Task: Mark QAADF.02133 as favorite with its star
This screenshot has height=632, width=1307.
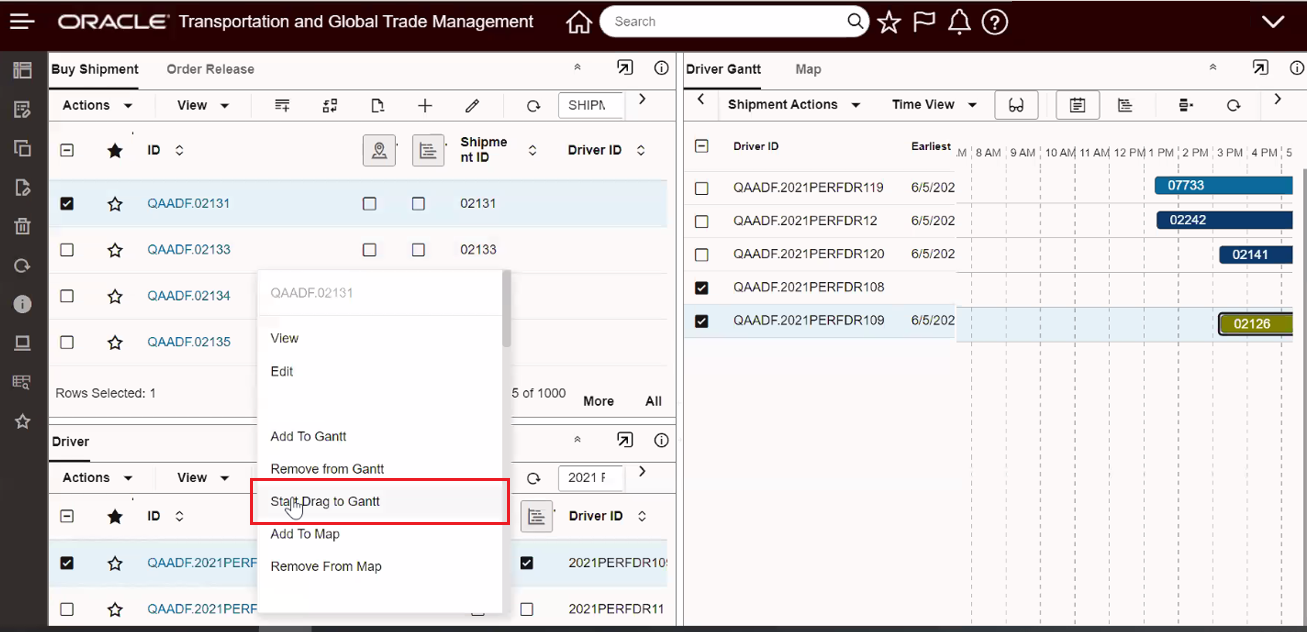Action: [x=115, y=250]
